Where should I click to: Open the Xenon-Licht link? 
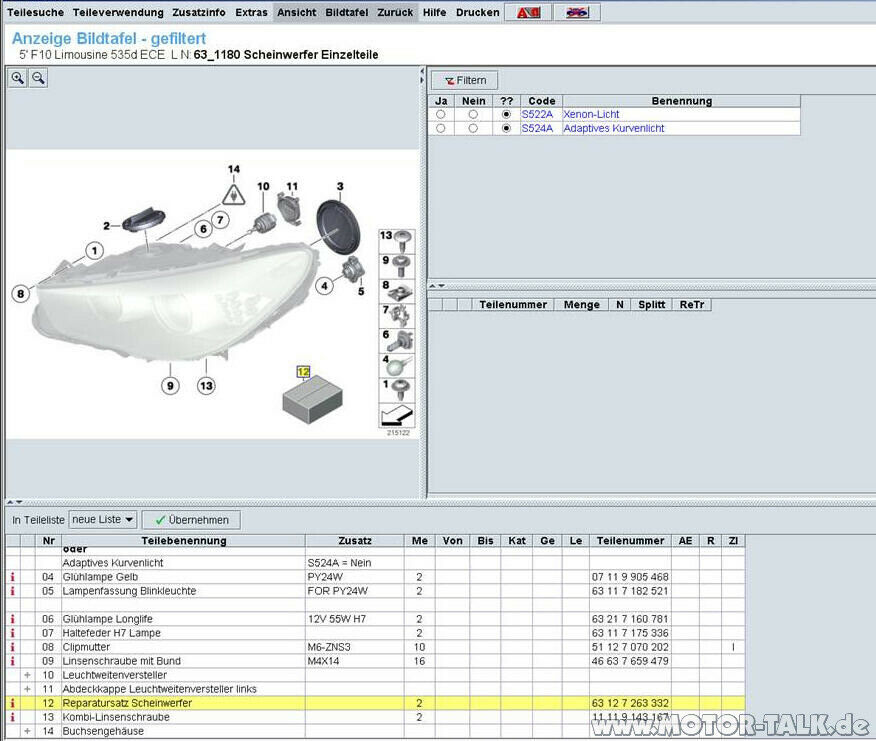point(591,114)
